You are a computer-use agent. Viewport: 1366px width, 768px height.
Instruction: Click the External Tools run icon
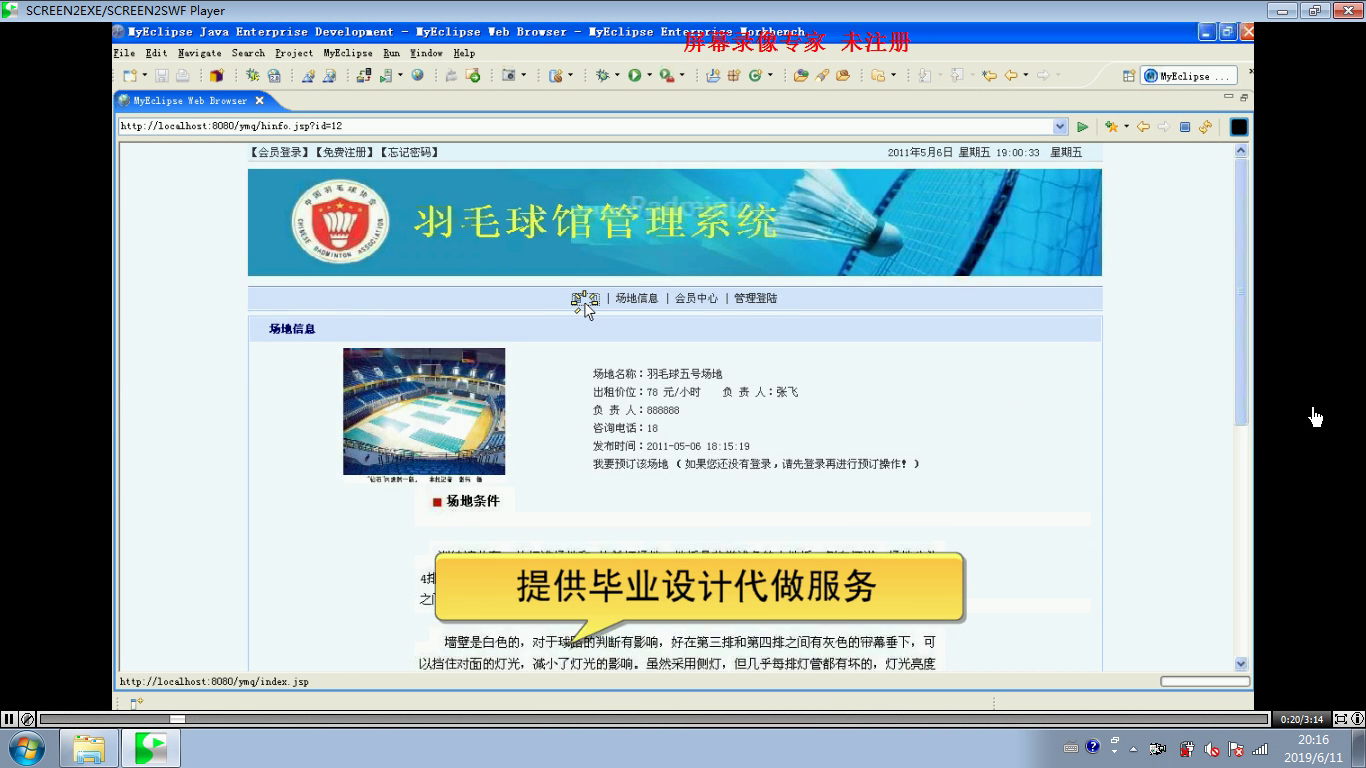pos(666,75)
